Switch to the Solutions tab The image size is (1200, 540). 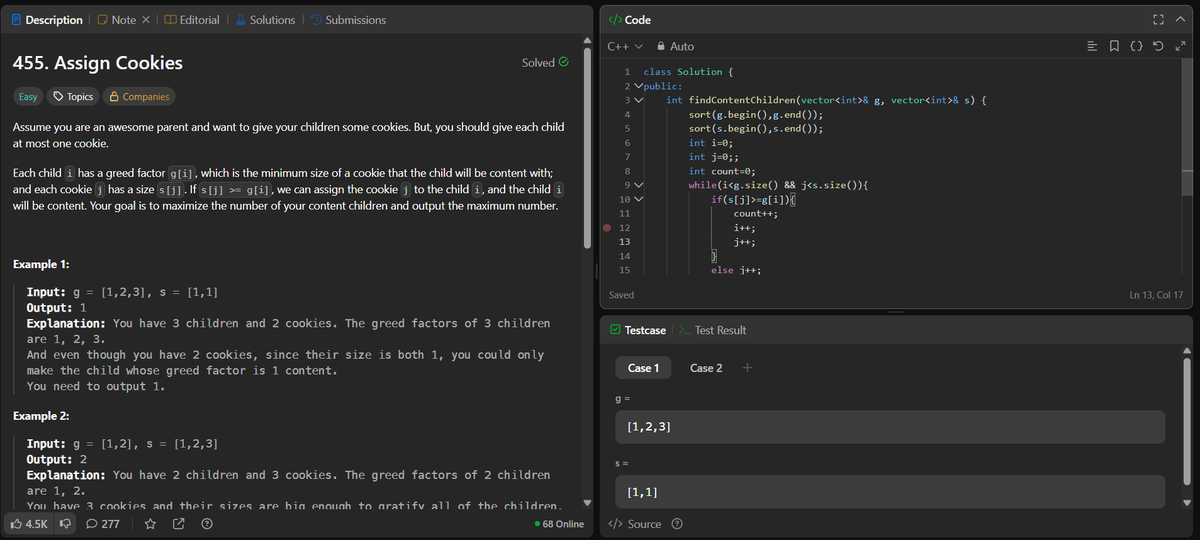[x=265, y=19]
